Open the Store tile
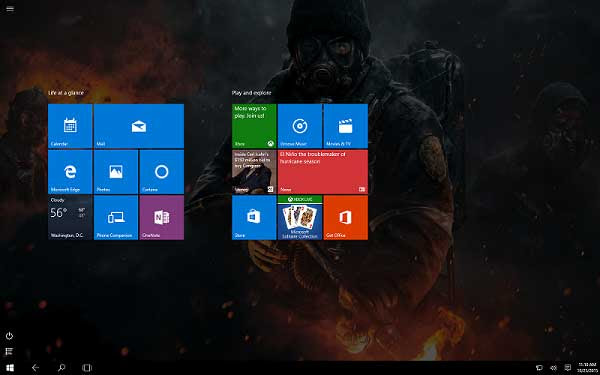This screenshot has width=600, height=375. point(254,218)
